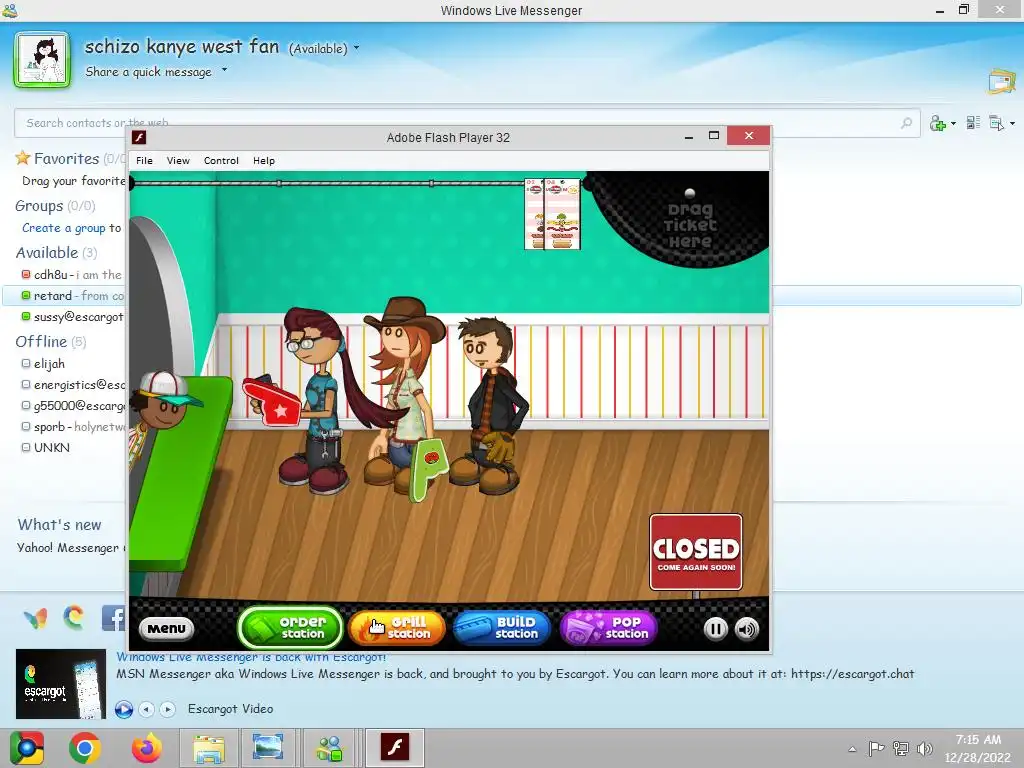Open the Help menu in Flash Player
This screenshot has height=768, width=1024.
[x=264, y=161]
